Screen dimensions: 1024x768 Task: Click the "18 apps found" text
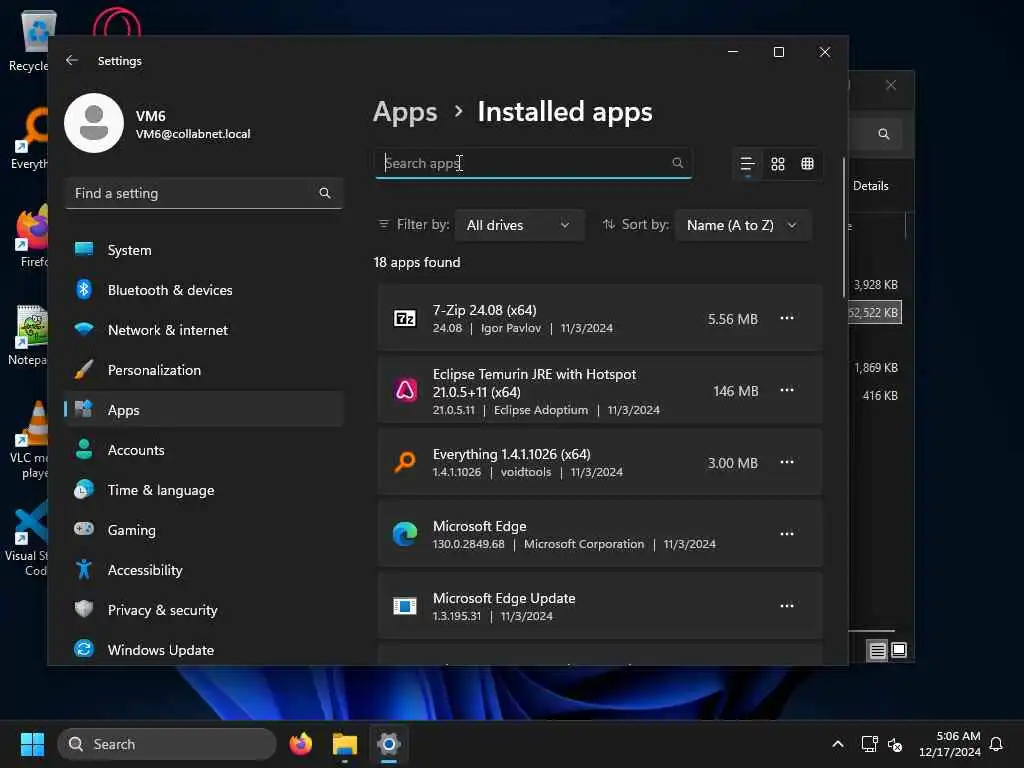[417, 262]
